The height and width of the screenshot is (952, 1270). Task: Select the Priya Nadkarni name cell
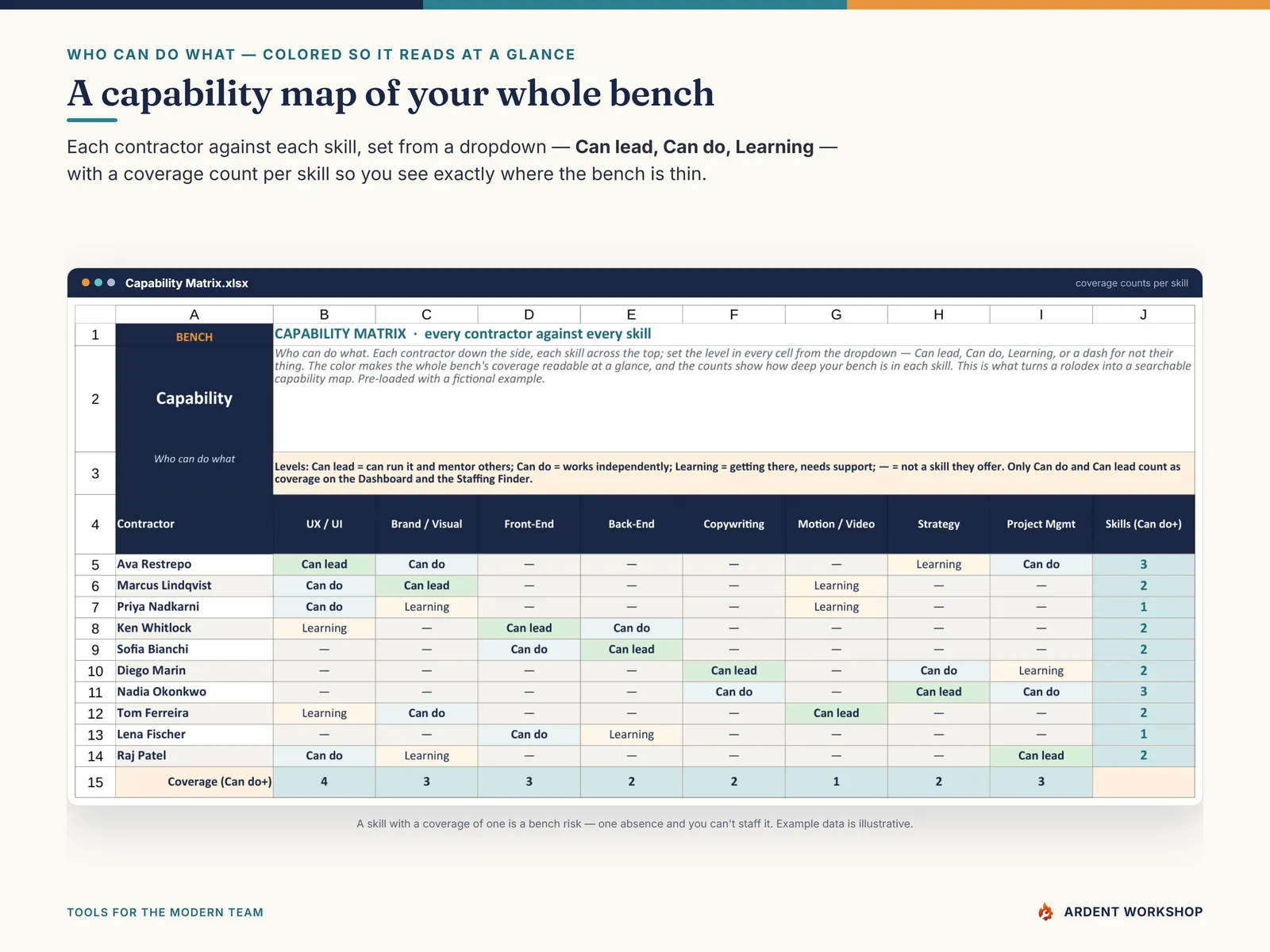coord(194,607)
